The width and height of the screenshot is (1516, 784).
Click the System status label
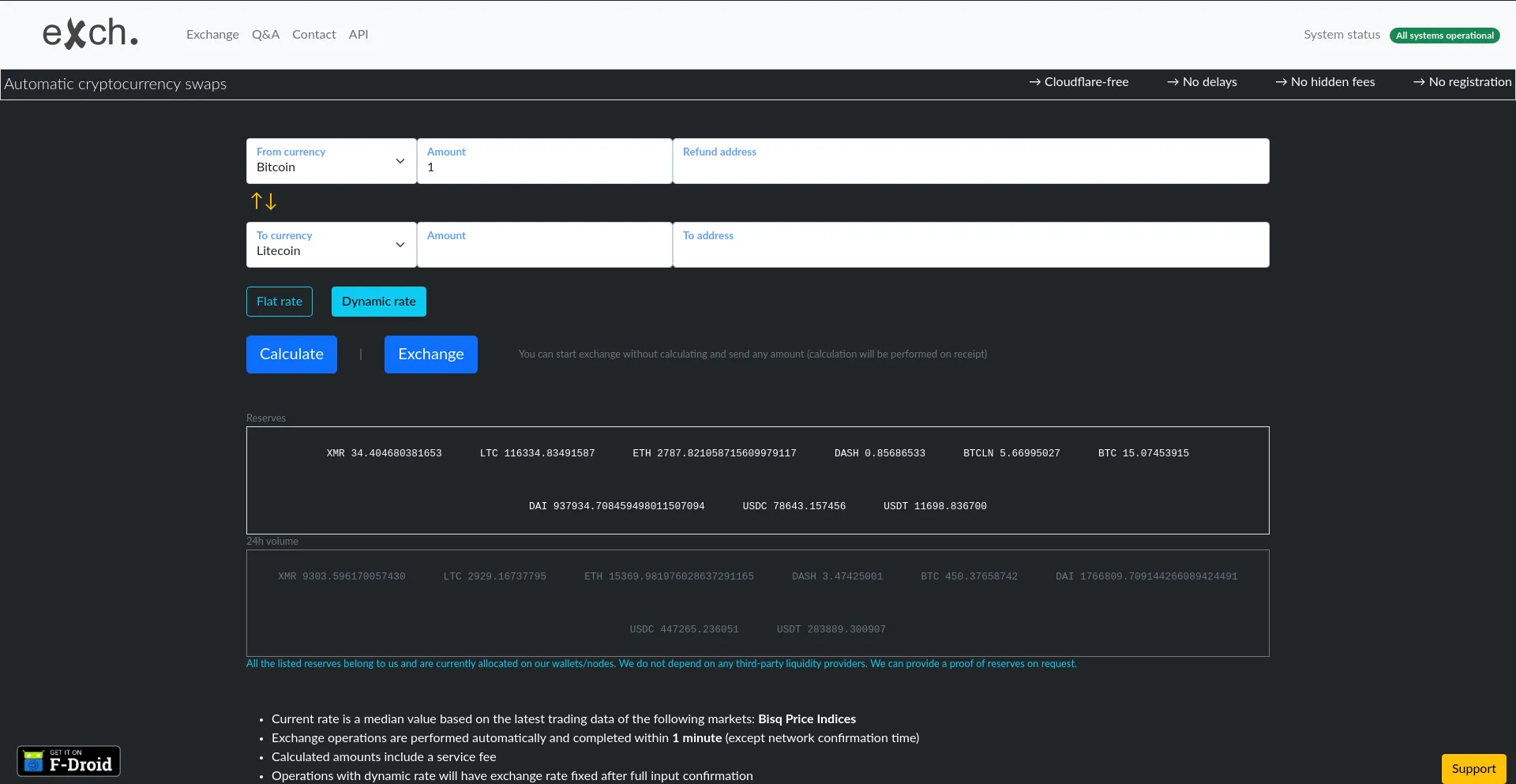(1342, 35)
